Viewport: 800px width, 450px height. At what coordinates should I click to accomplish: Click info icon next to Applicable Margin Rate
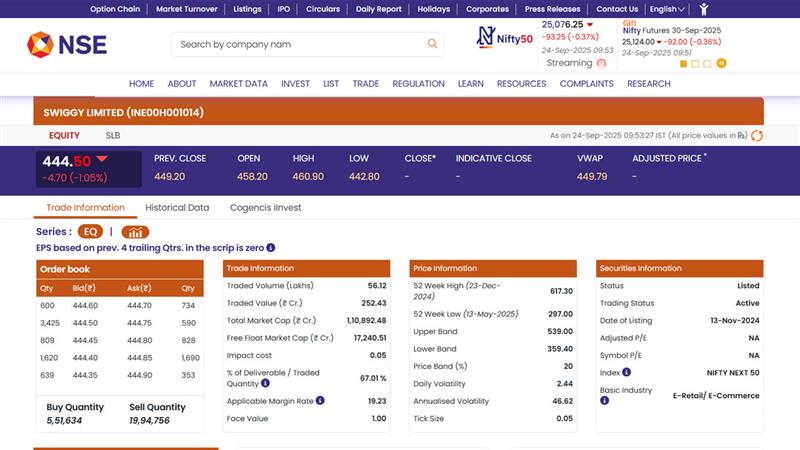tap(321, 400)
